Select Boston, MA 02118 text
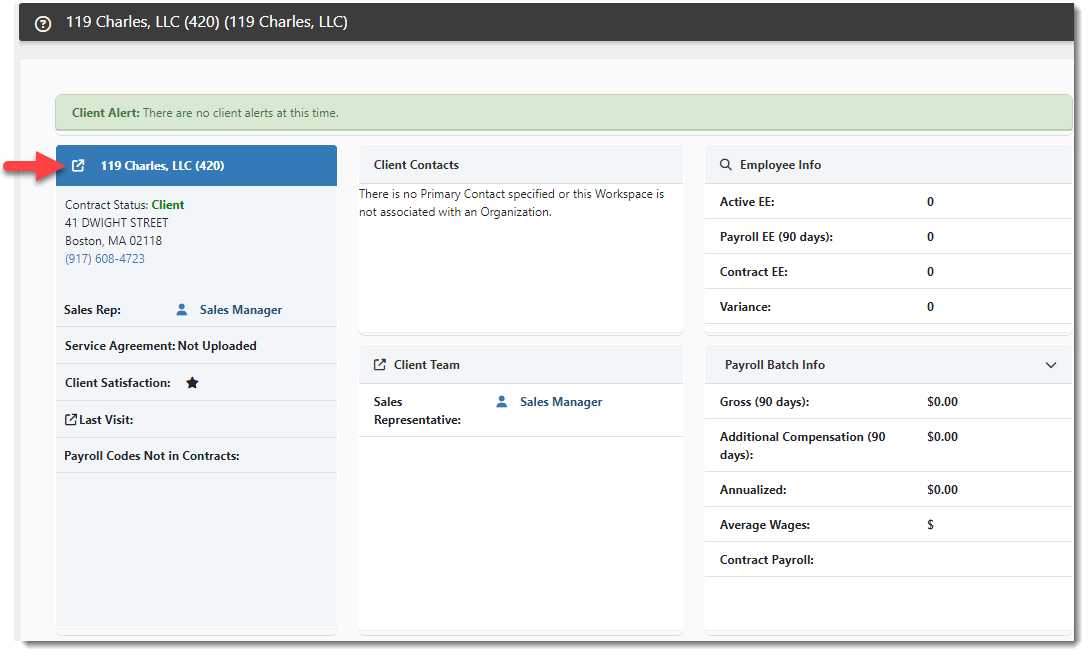The image size is (1089, 656). 113,241
